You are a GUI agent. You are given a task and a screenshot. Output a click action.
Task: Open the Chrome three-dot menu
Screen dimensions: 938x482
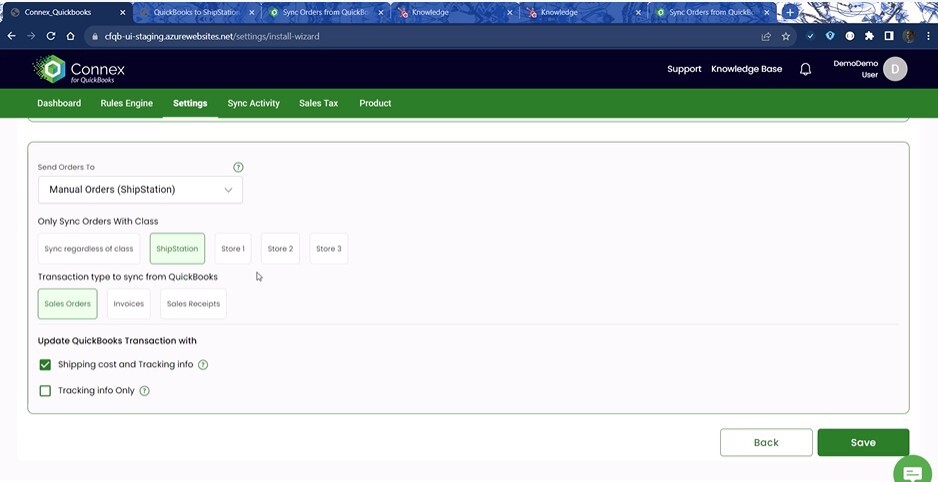(926, 36)
